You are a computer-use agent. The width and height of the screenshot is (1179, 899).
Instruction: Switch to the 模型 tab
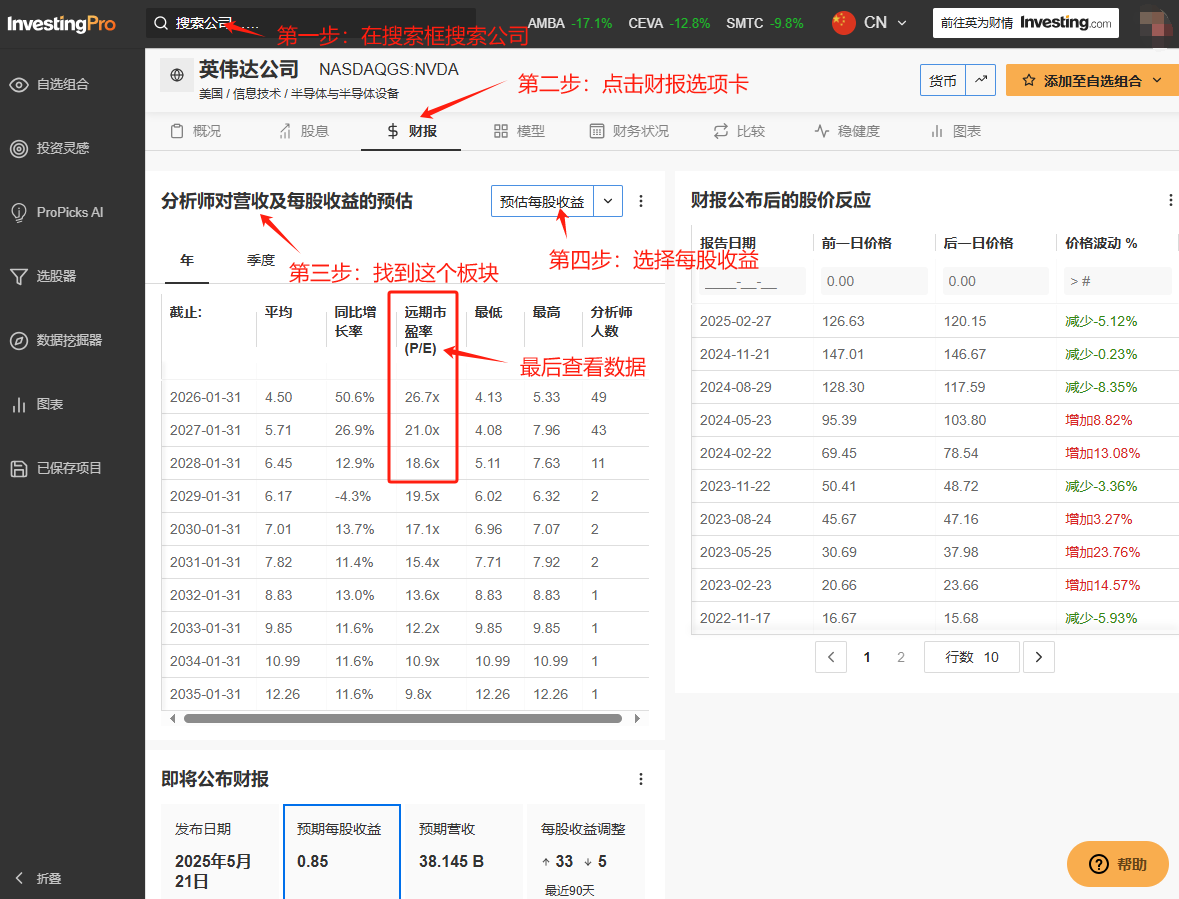[519, 131]
